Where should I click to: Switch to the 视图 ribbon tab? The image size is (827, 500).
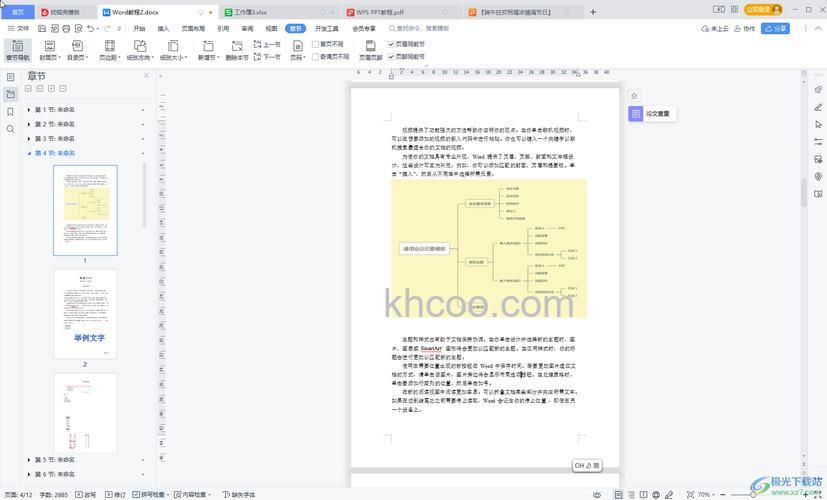click(272, 28)
